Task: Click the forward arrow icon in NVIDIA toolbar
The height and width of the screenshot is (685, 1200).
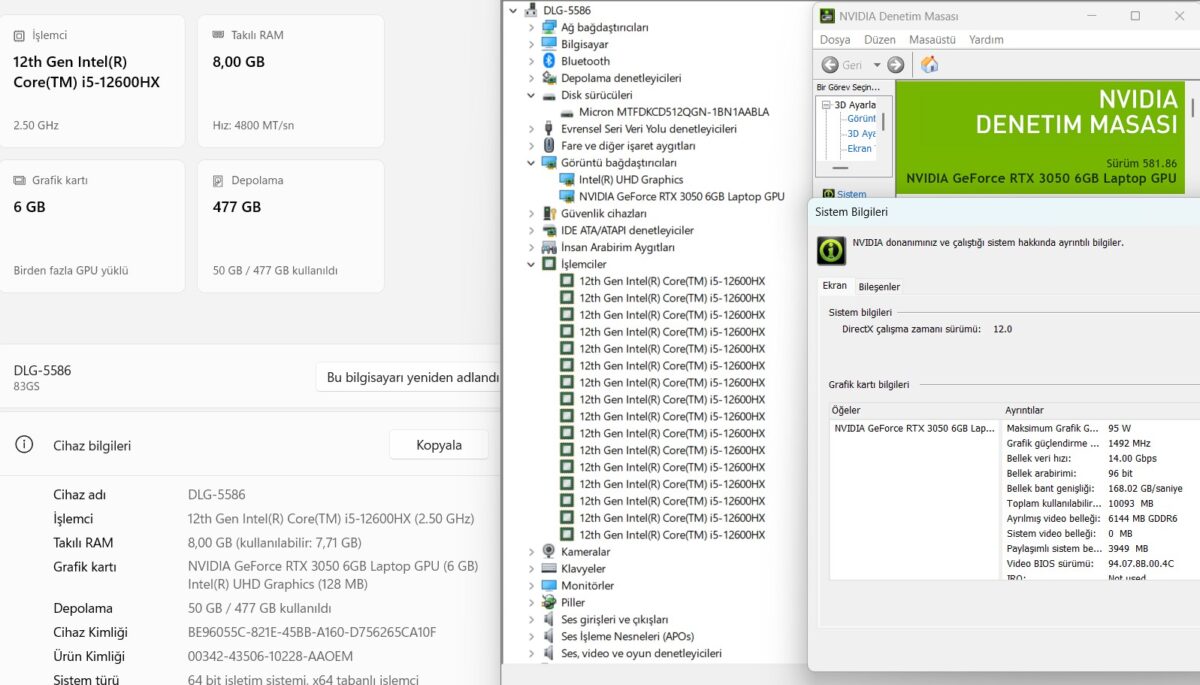Action: click(x=895, y=65)
